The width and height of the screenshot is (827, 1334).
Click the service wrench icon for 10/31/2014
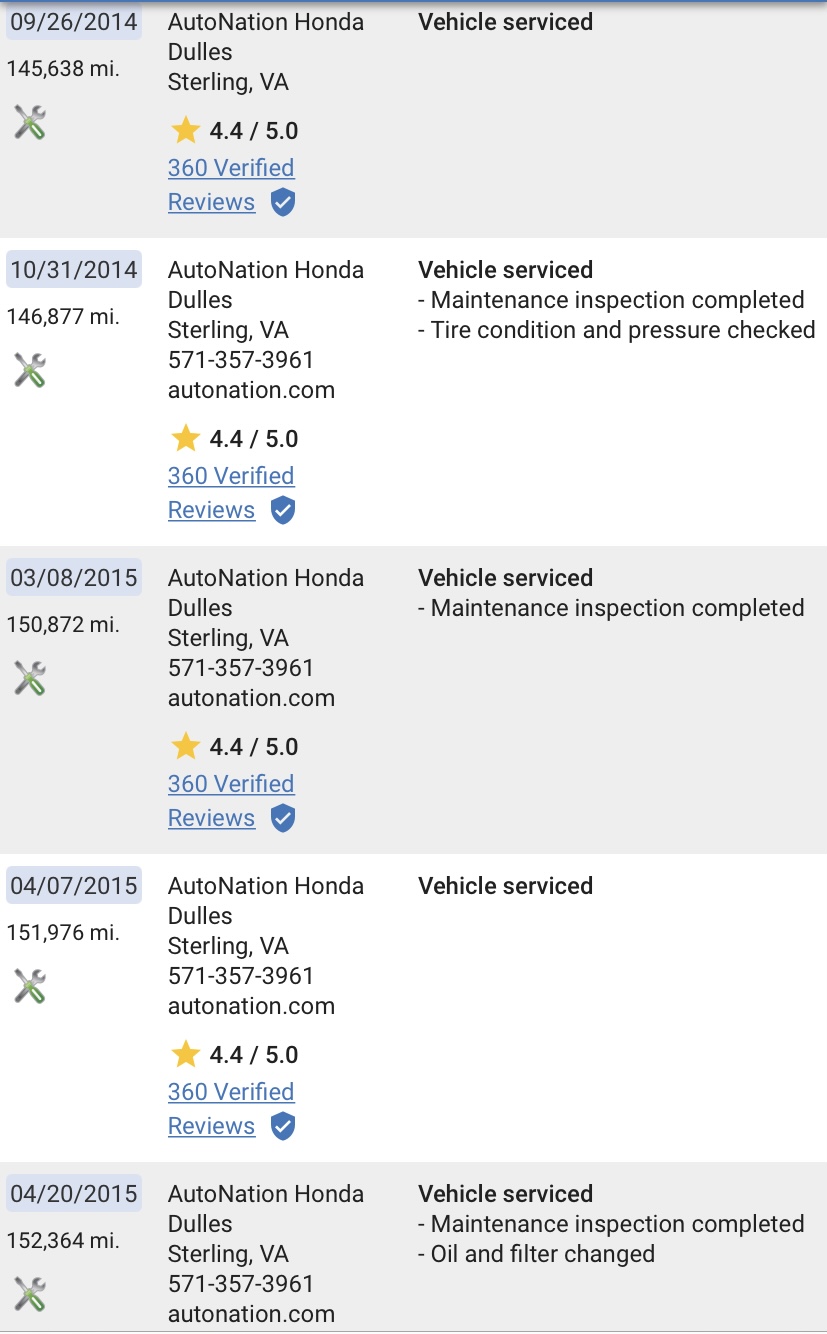pos(30,371)
